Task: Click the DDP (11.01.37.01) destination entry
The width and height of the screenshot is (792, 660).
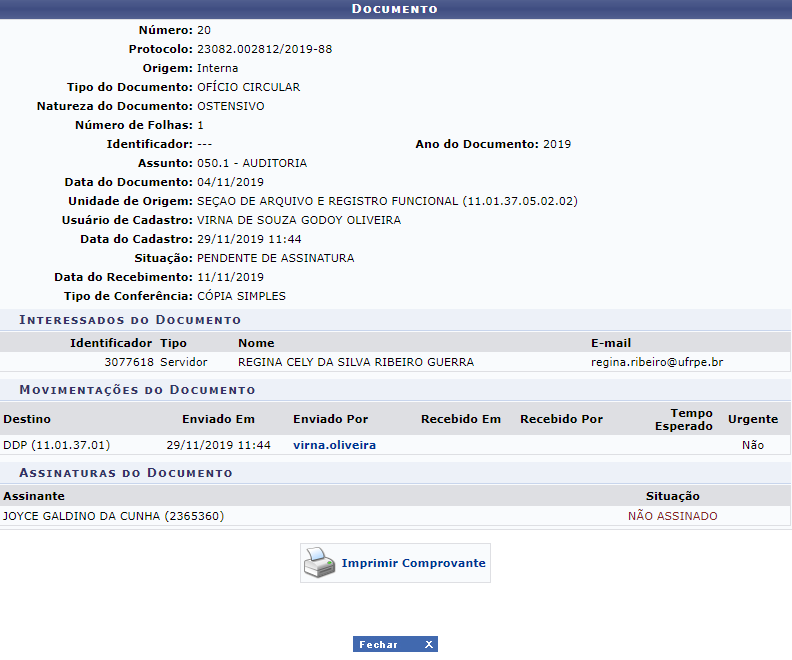Action: pos(56,445)
